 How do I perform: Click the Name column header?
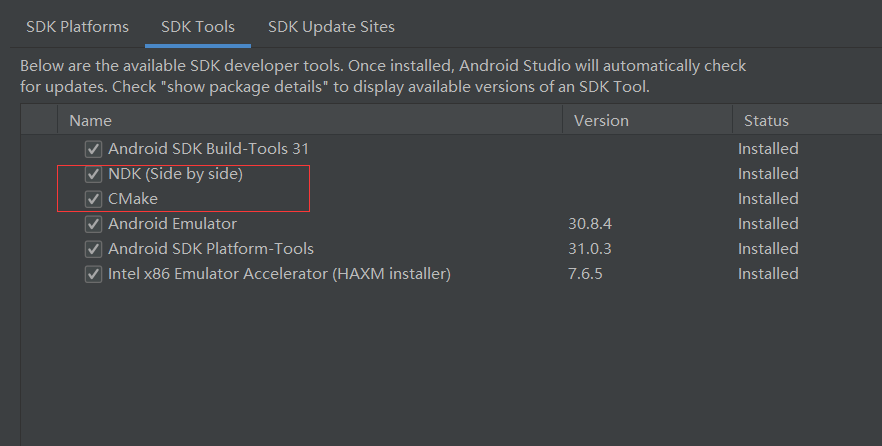[x=91, y=121]
